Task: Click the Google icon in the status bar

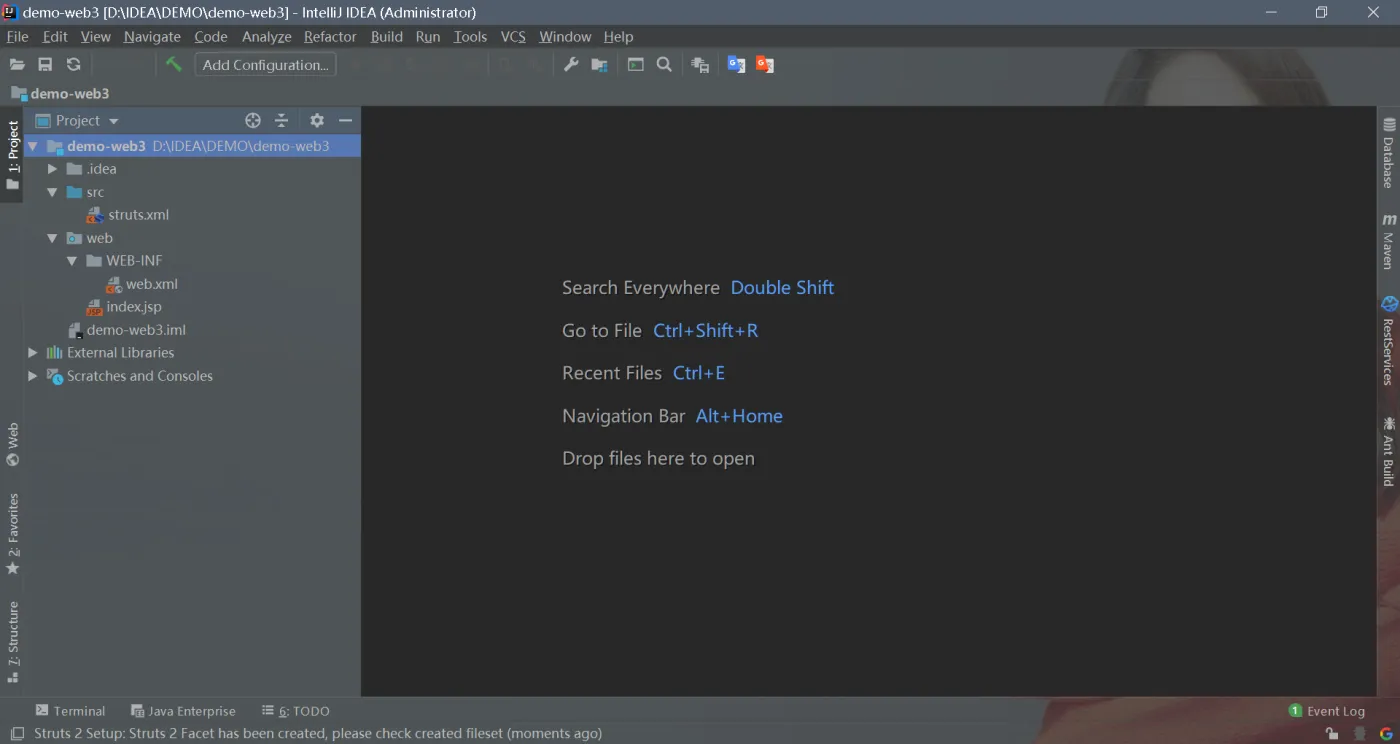Action: [x=1387, y=734]
